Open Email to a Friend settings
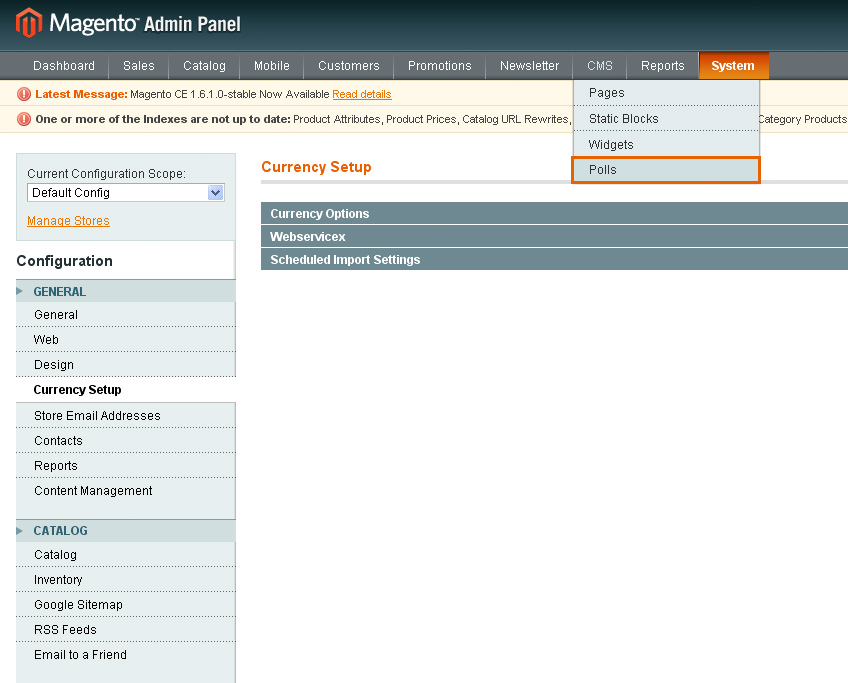 click(x=126, y=654)
